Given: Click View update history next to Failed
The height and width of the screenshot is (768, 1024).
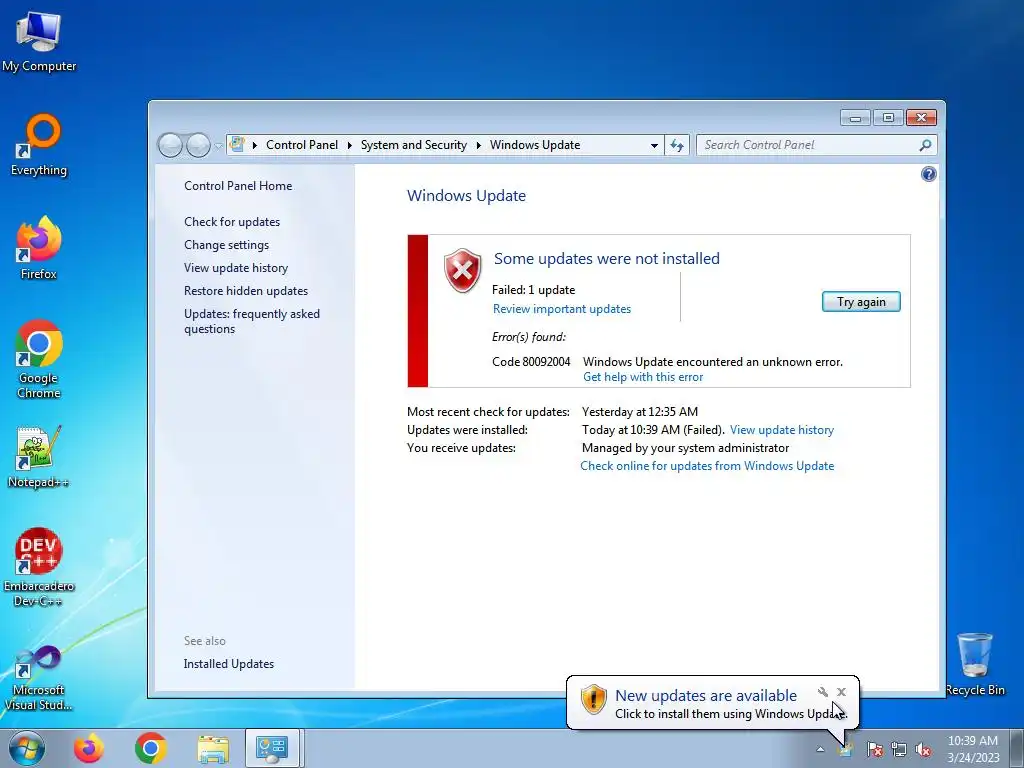Looking at the screenshot, I should (782, 430).
